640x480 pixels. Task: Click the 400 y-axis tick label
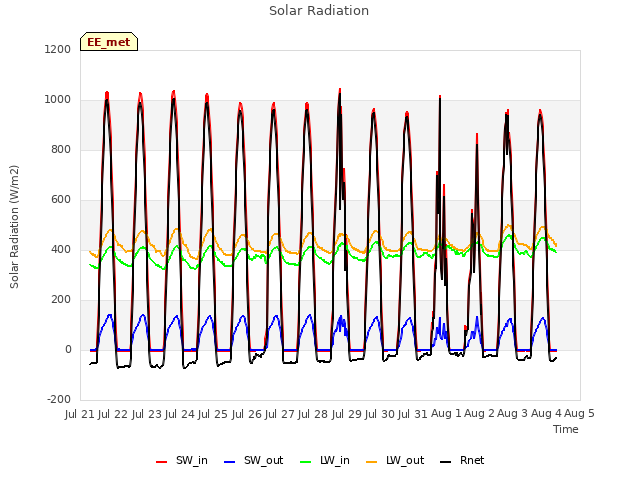coord(61,249)
